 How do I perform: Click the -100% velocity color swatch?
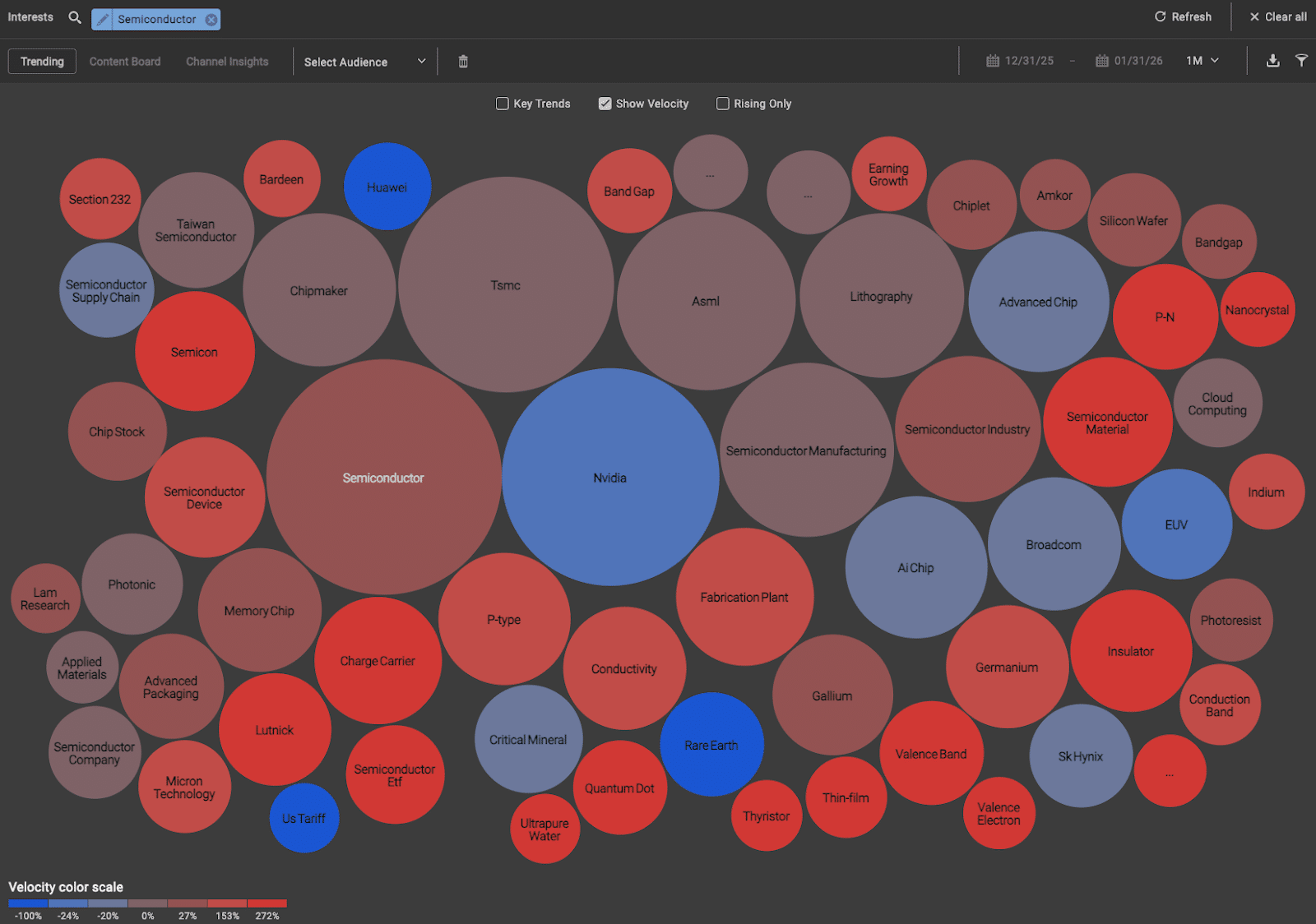(x=28, y=903)
